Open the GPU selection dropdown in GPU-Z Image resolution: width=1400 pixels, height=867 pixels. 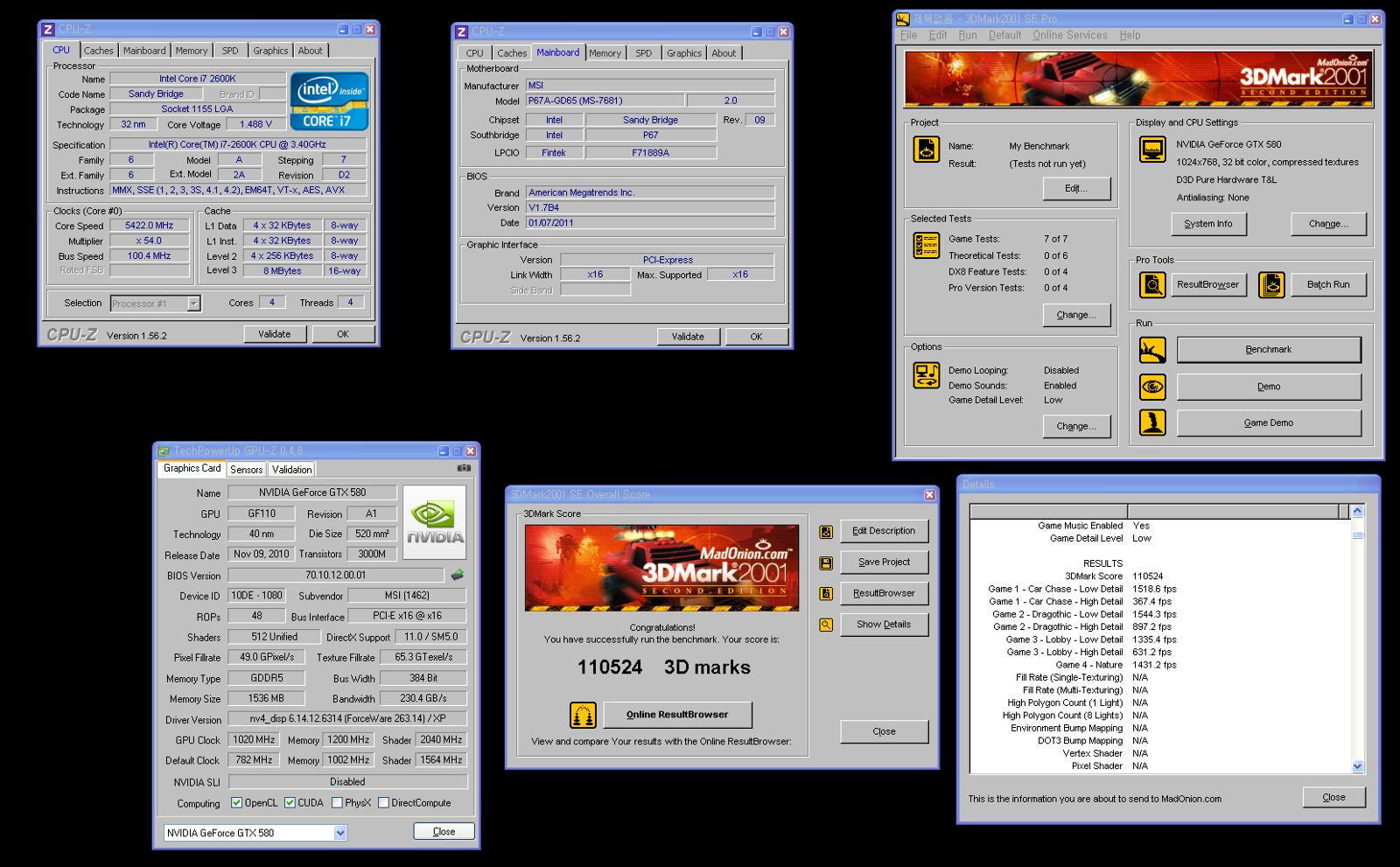pos(339,833)
